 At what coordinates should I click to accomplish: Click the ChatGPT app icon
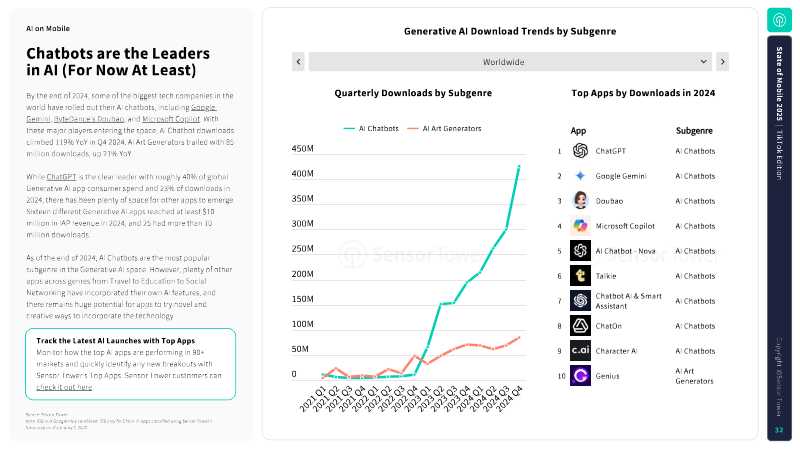pos(580,151)
